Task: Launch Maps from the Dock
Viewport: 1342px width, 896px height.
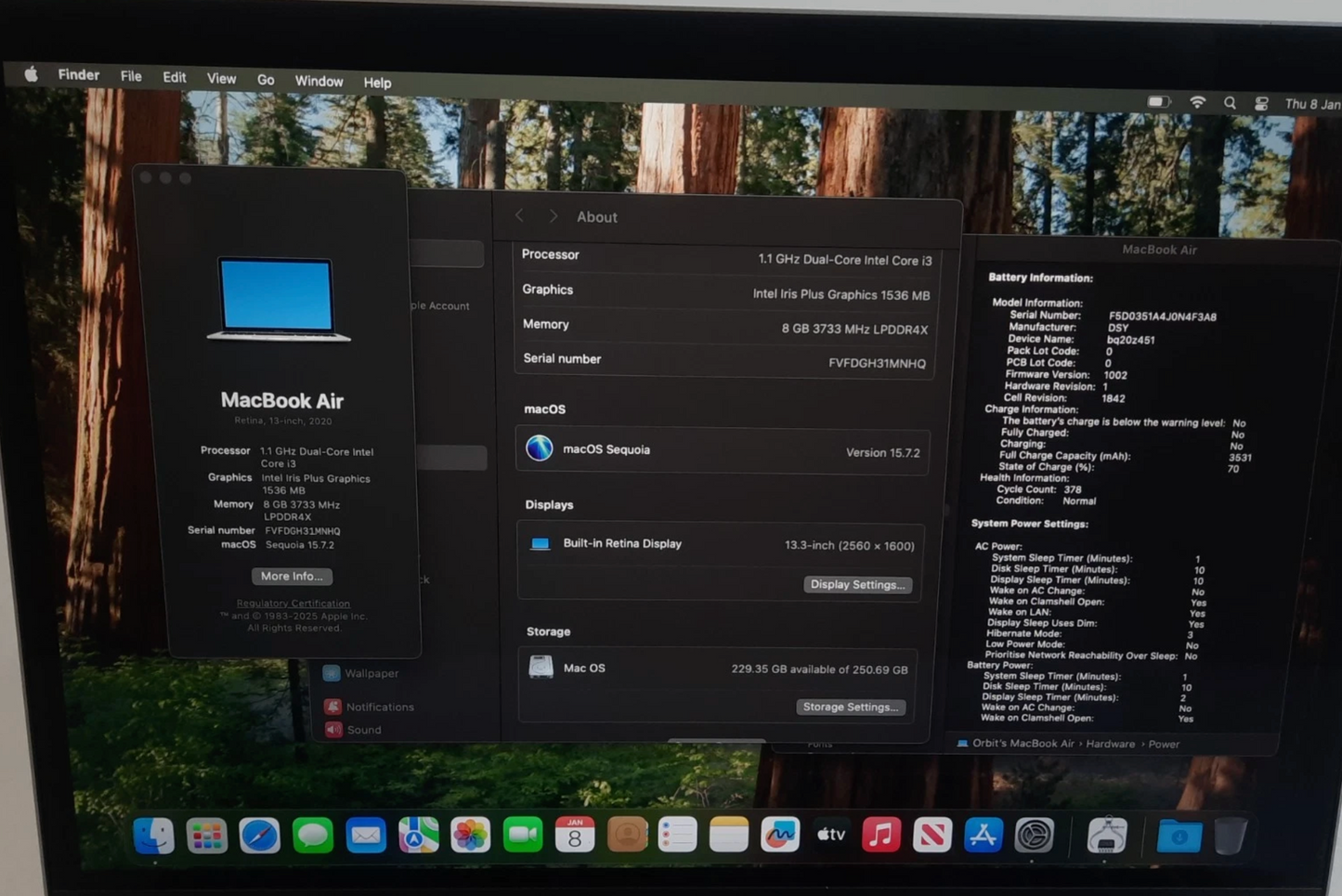Action: pos(419,836)
